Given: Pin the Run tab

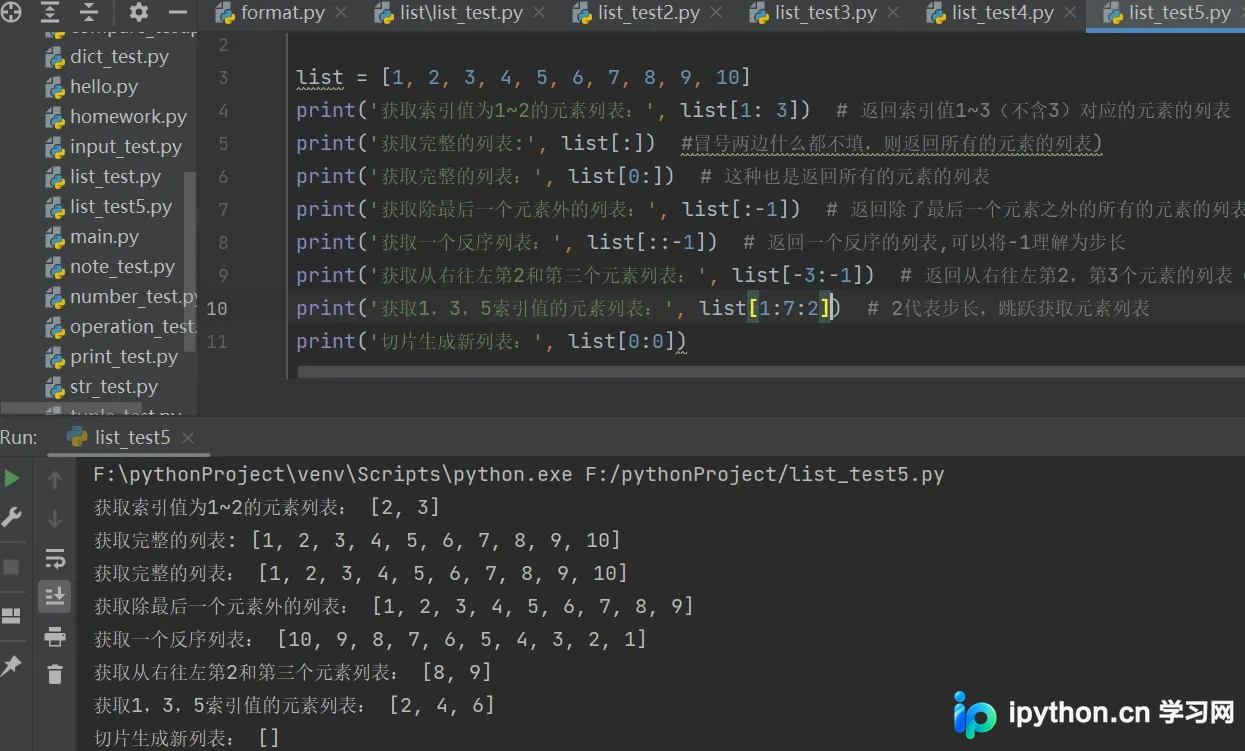Looking at the screenshot, I should (11, 665).
